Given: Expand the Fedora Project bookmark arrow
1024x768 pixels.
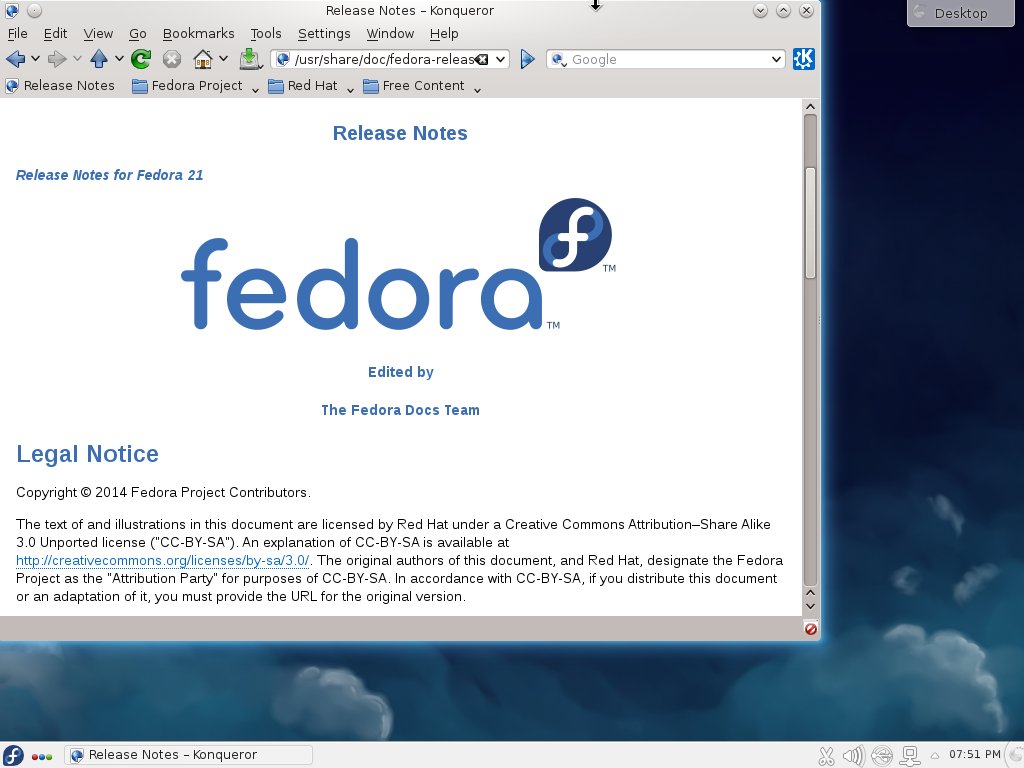Looking at the screenshot, I should [x=255, y=89].
